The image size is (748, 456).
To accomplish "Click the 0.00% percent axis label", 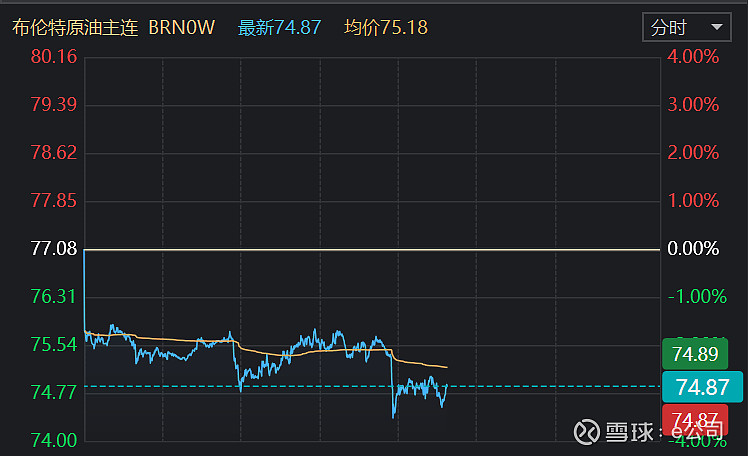I will coord(693,249).
